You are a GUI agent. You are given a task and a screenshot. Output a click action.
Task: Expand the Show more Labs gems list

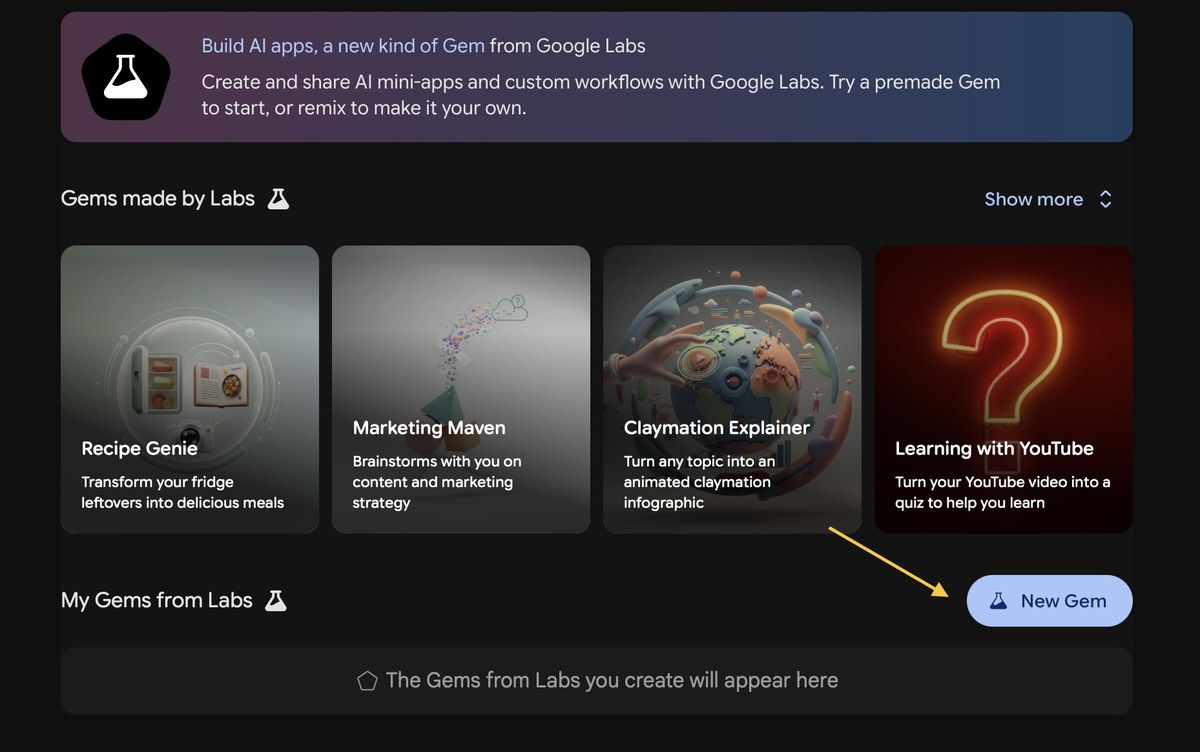(x=1048, y=199)
